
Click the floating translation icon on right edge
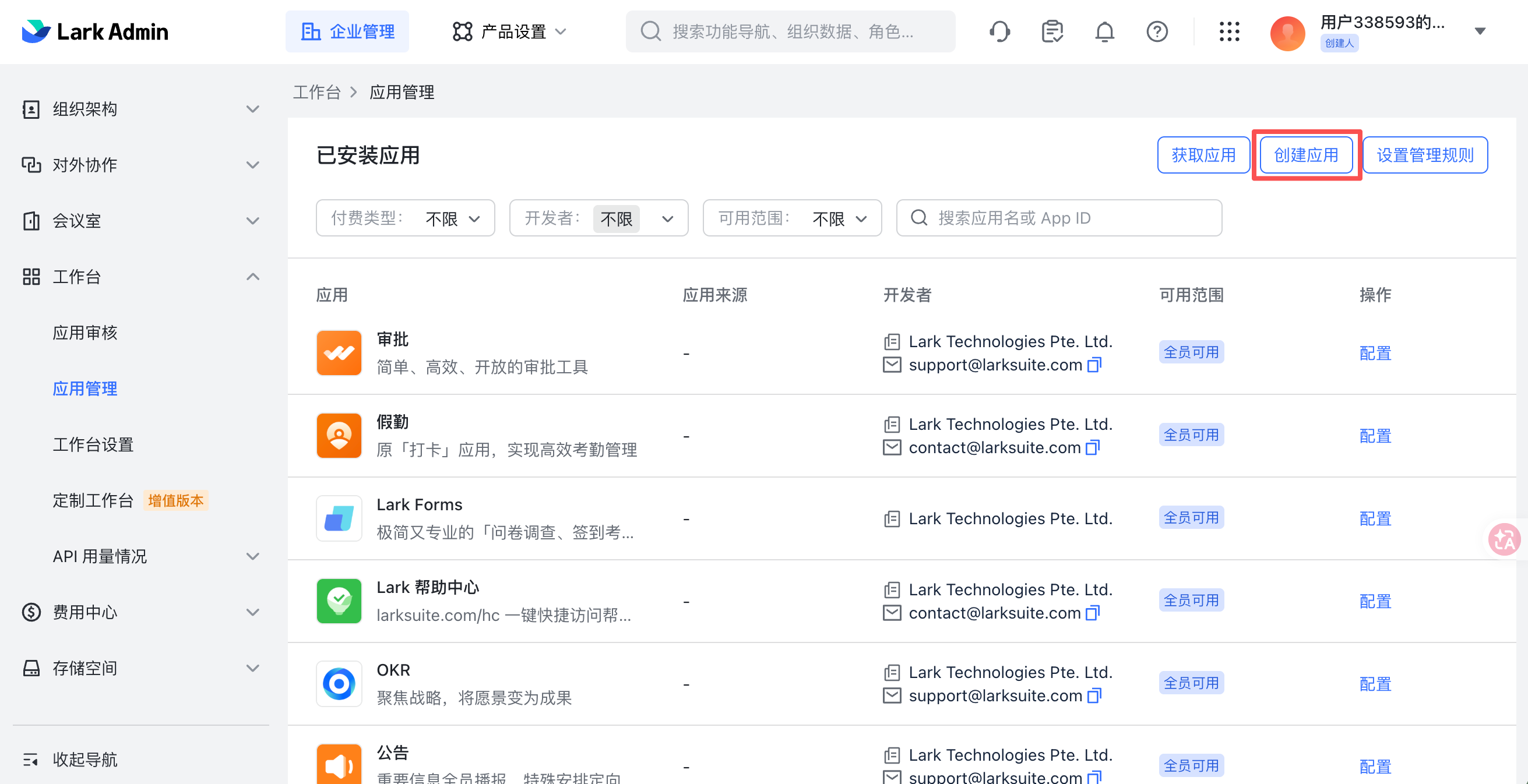tap(1504, 539)
